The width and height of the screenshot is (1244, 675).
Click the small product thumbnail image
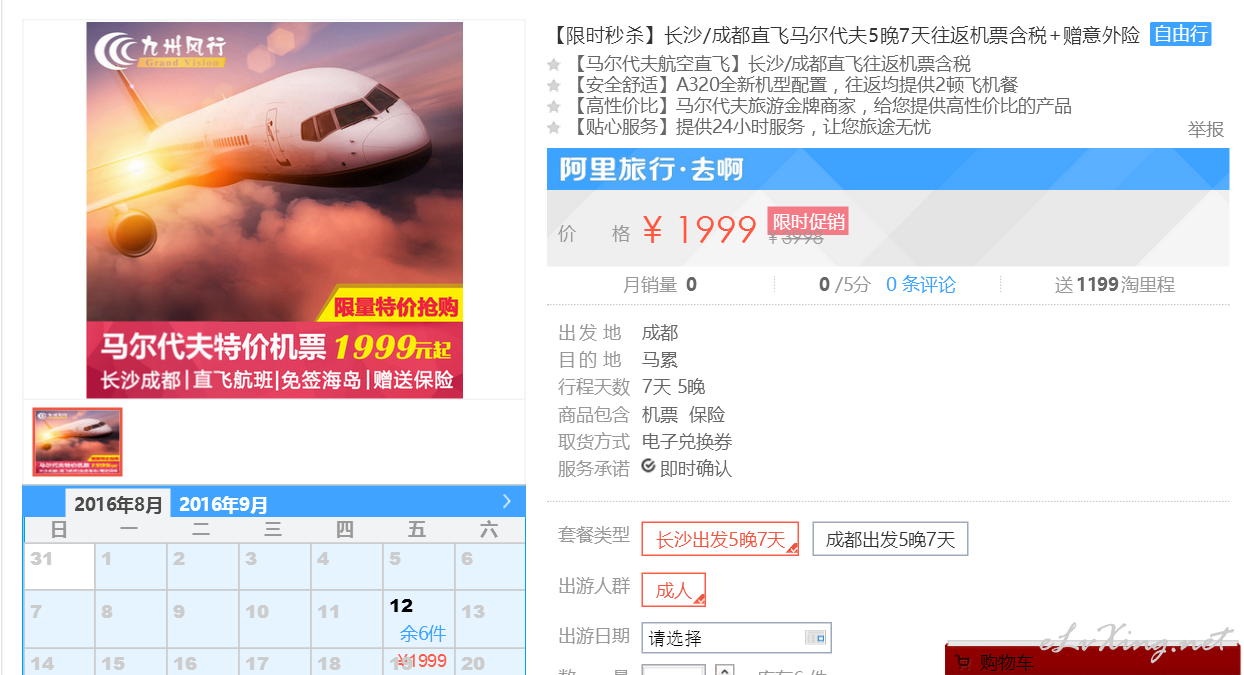point(77,442)
